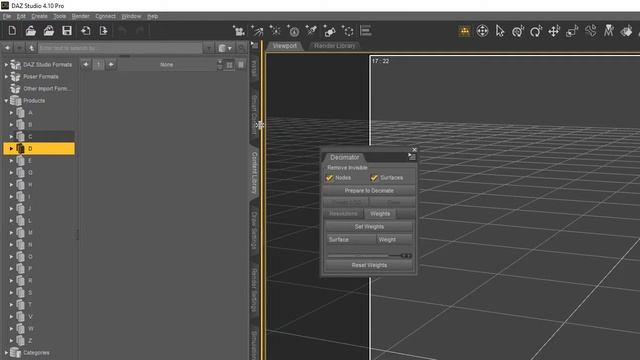Go to previous page in content view
This screenshot has width=640, height=360.
pos(86,64)
